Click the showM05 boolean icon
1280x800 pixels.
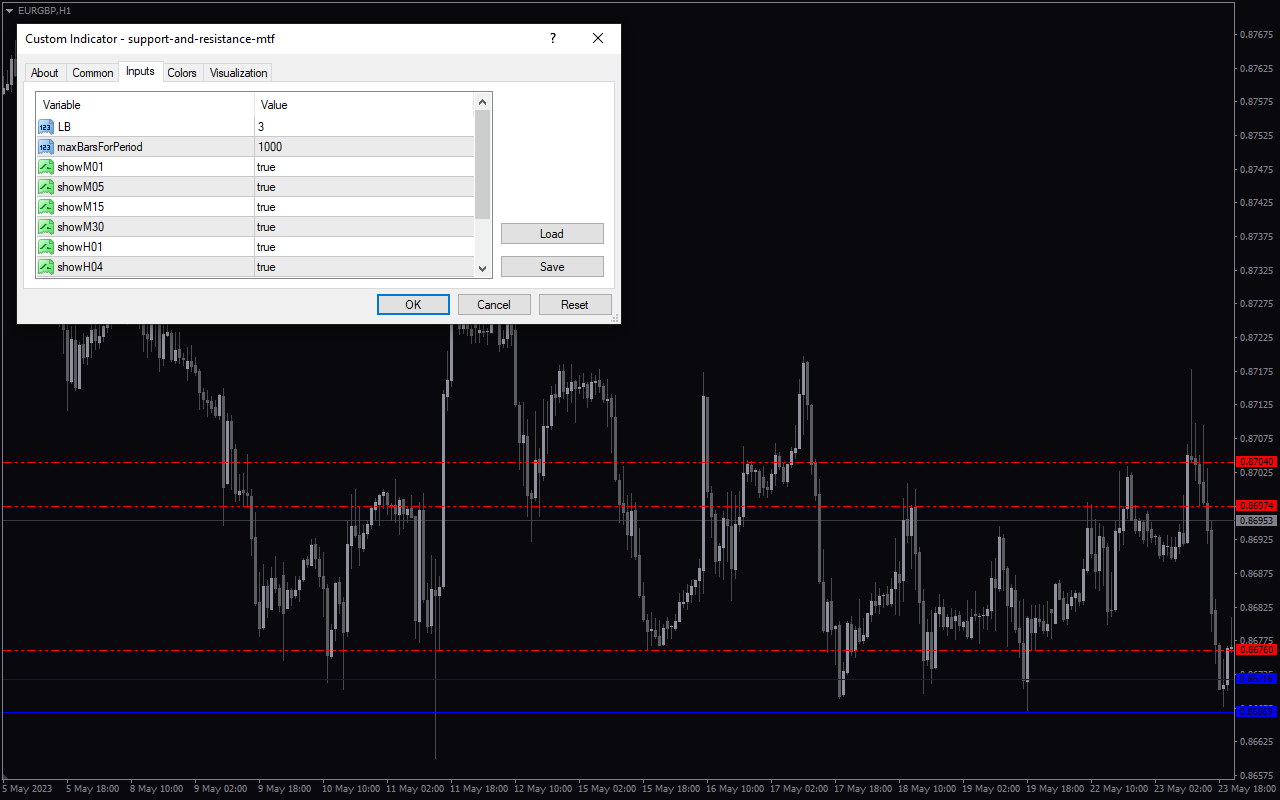[x=45, y=187]
